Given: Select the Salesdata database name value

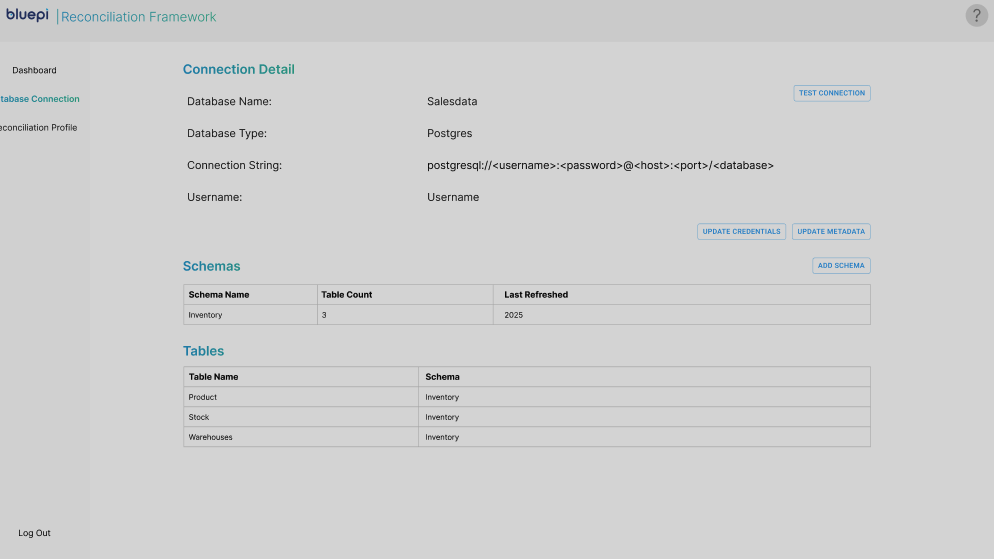Looking at the screenshot, I should click(452, 101).
